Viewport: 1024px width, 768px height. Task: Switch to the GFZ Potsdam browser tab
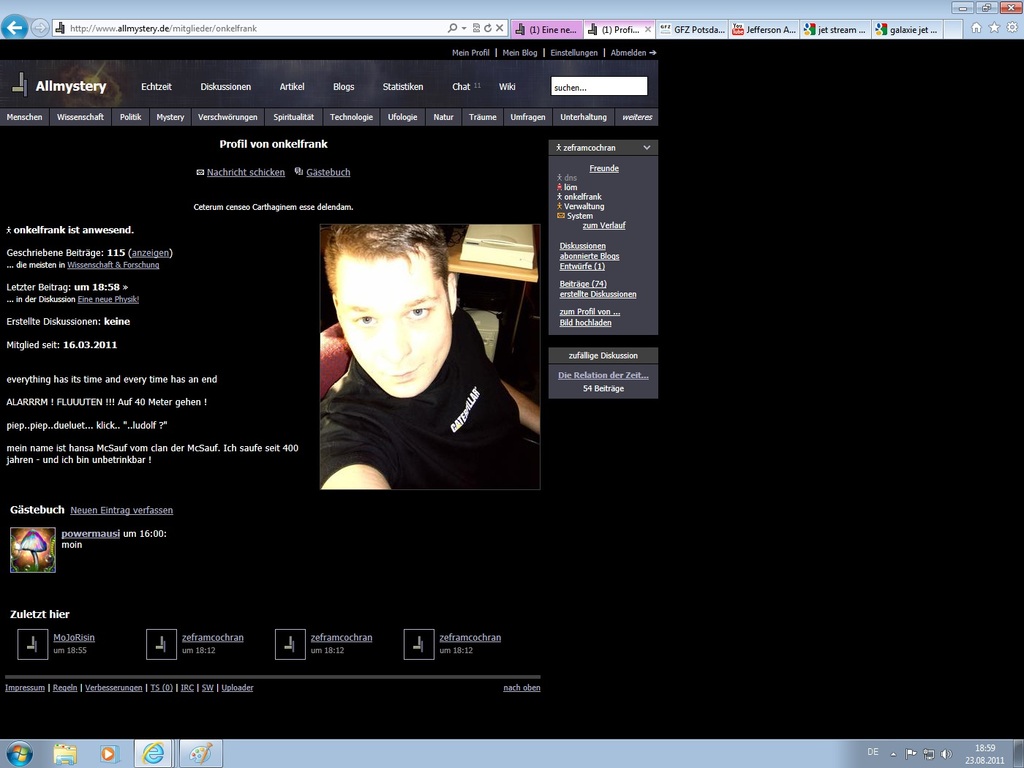(x=693, y=29)
